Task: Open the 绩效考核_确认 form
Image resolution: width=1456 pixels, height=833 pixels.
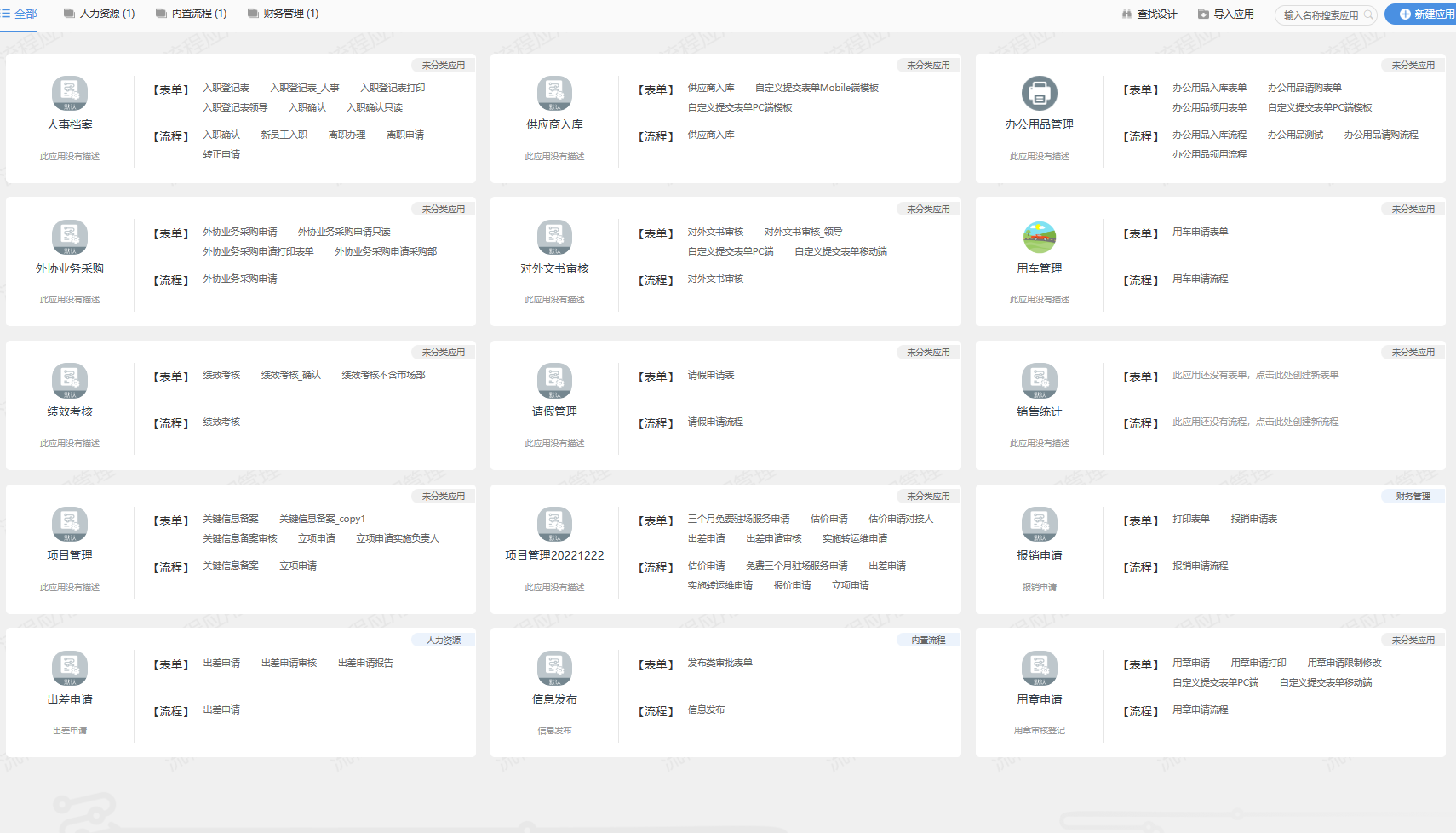Action: coord(291,375)
